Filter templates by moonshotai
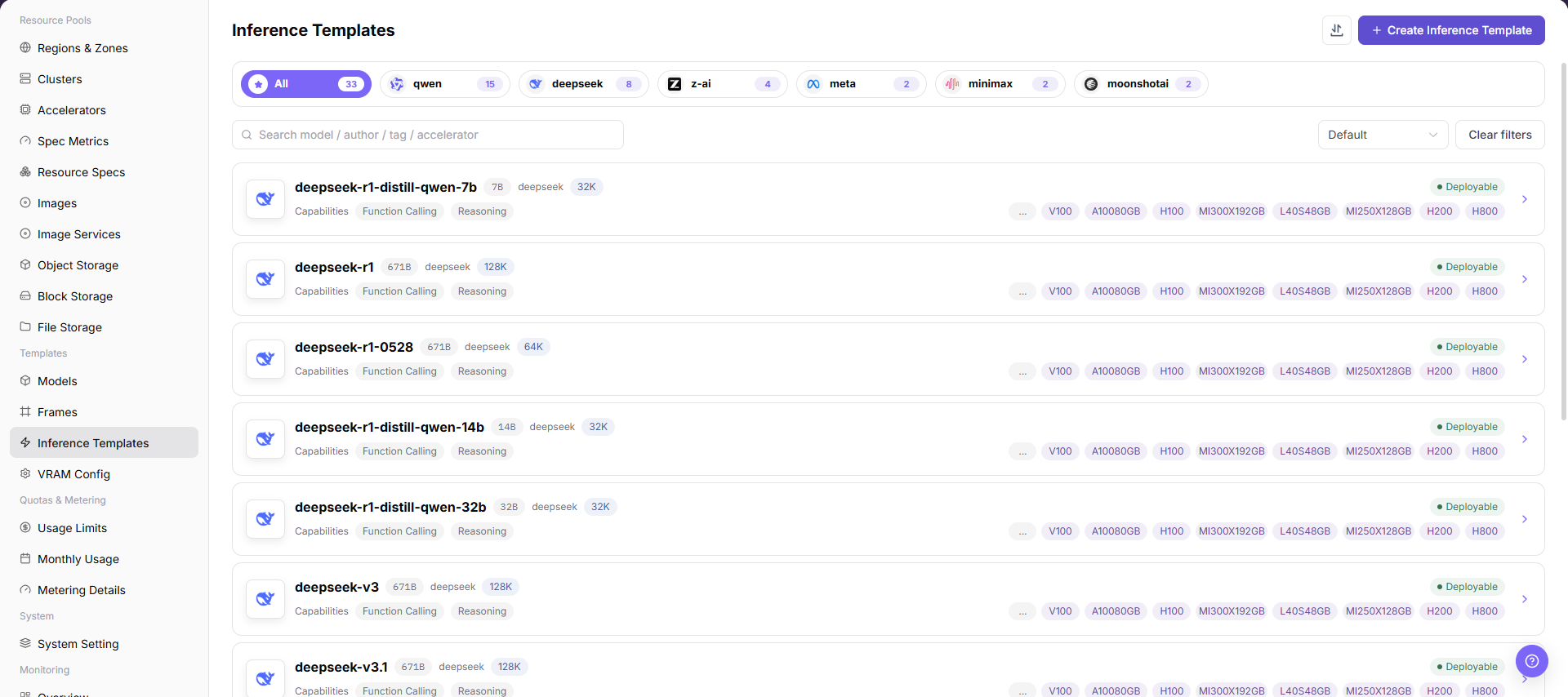This screenshot has width=1568, height=697. tap(1141, 84)
